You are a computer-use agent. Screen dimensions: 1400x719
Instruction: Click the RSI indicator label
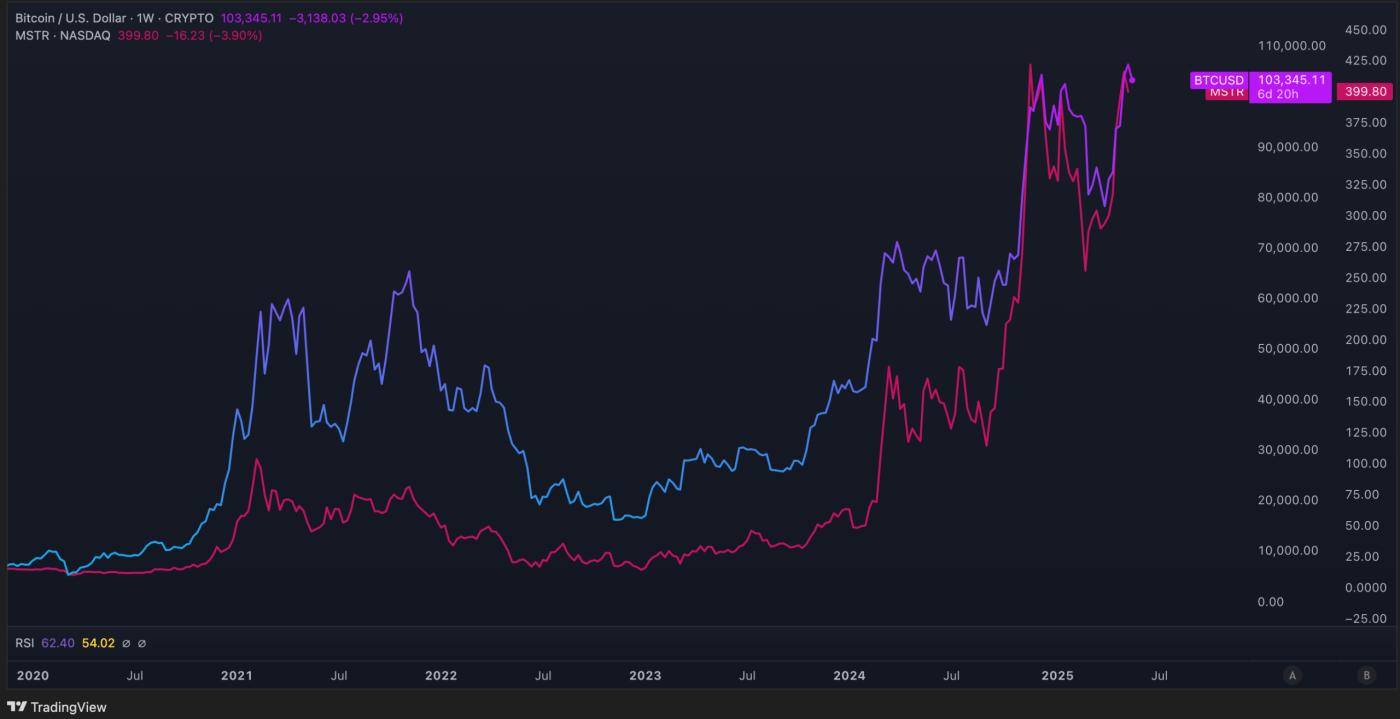click(x=24, y=643)
